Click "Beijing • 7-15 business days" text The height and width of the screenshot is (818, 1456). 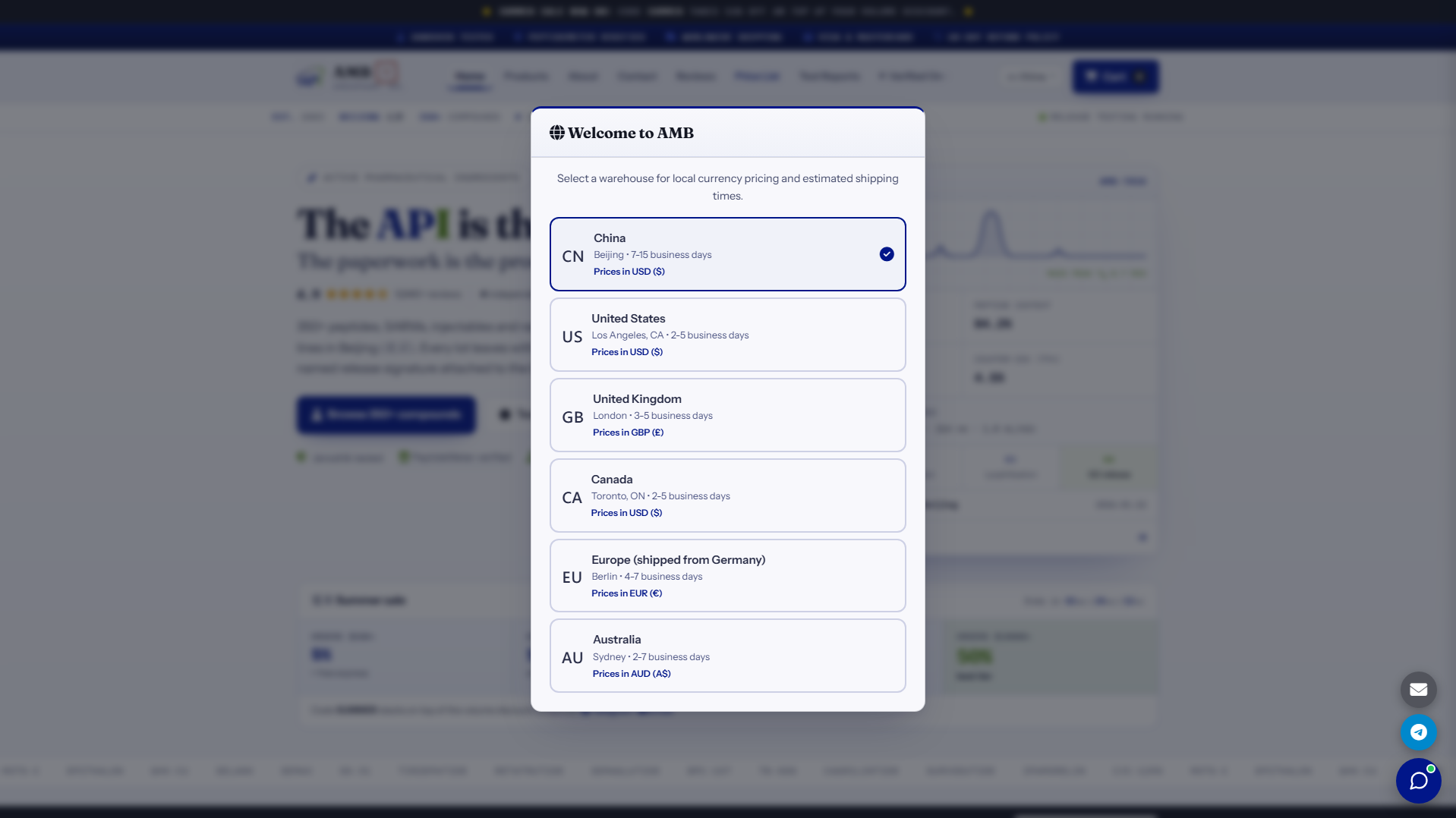[x=653, y=255]
